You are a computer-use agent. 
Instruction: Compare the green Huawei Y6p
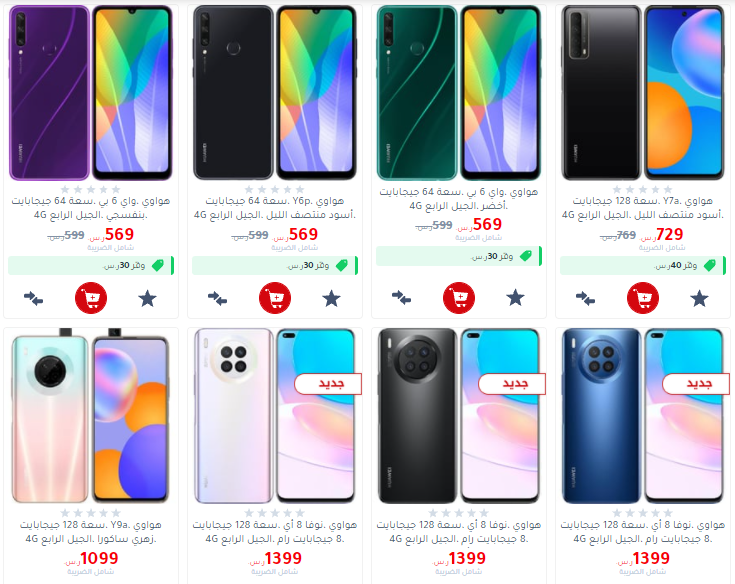coord(401,298)
